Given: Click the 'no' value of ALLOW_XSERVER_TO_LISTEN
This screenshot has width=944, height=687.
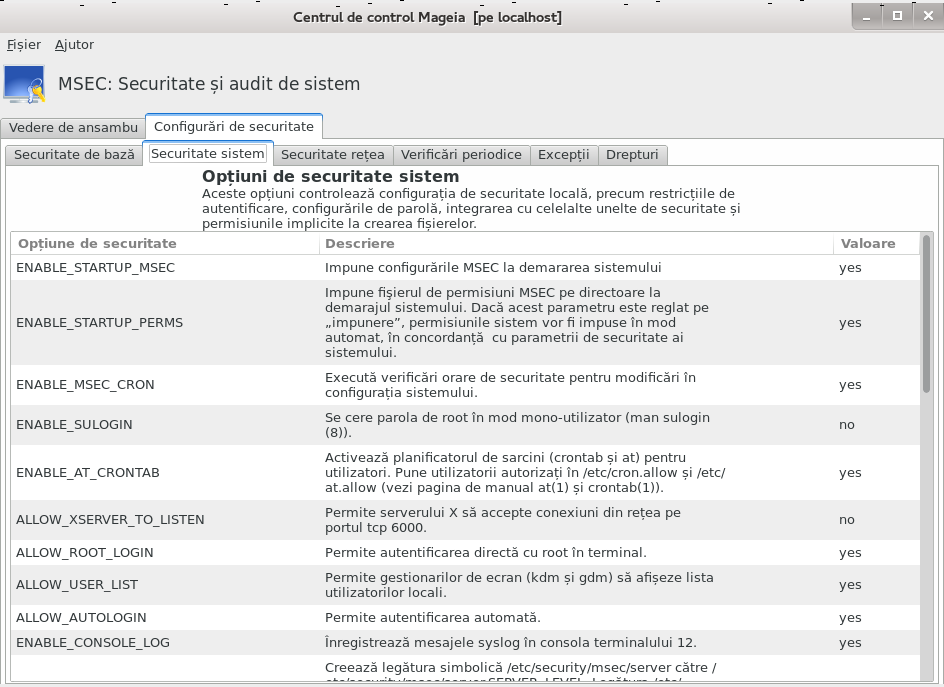Looking at the screenshot, I should click(x=846, y=520).
